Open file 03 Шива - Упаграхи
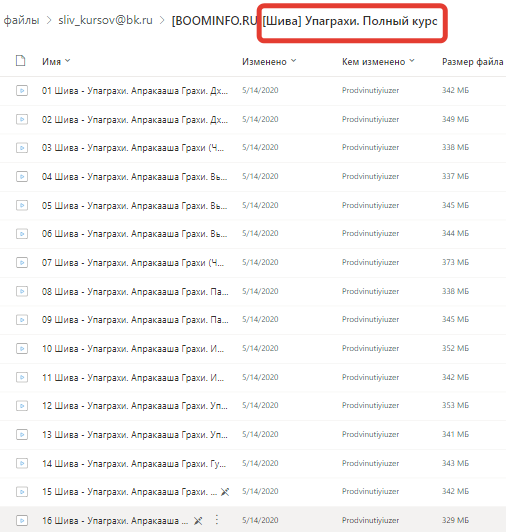This screenshot has height=532, width=506. [133, 148]
